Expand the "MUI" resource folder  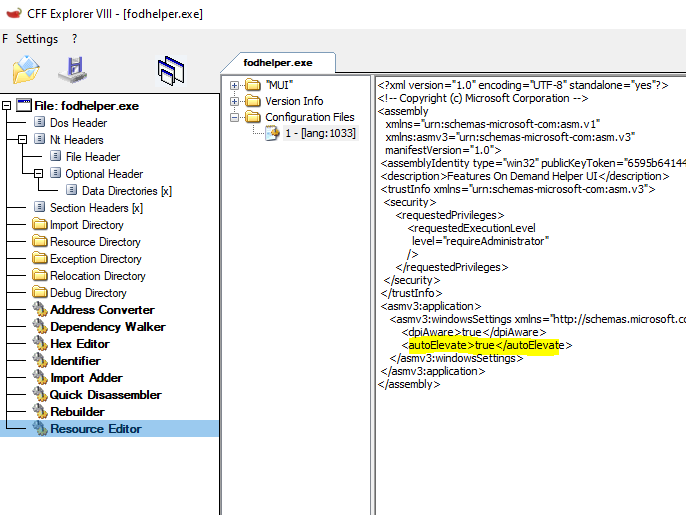click(235, 85)
